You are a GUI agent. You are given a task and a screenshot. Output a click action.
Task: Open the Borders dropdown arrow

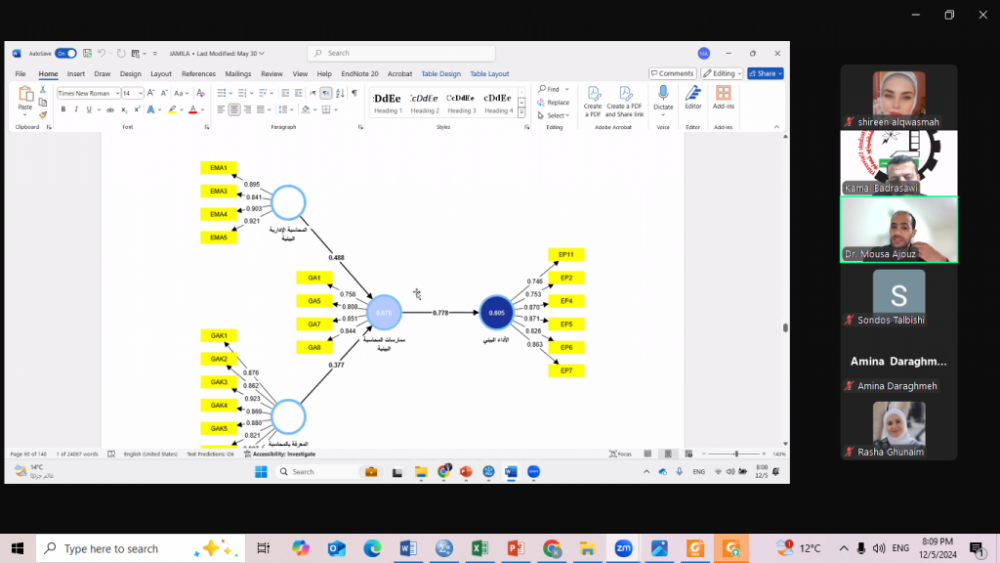[x=336, y=110]
